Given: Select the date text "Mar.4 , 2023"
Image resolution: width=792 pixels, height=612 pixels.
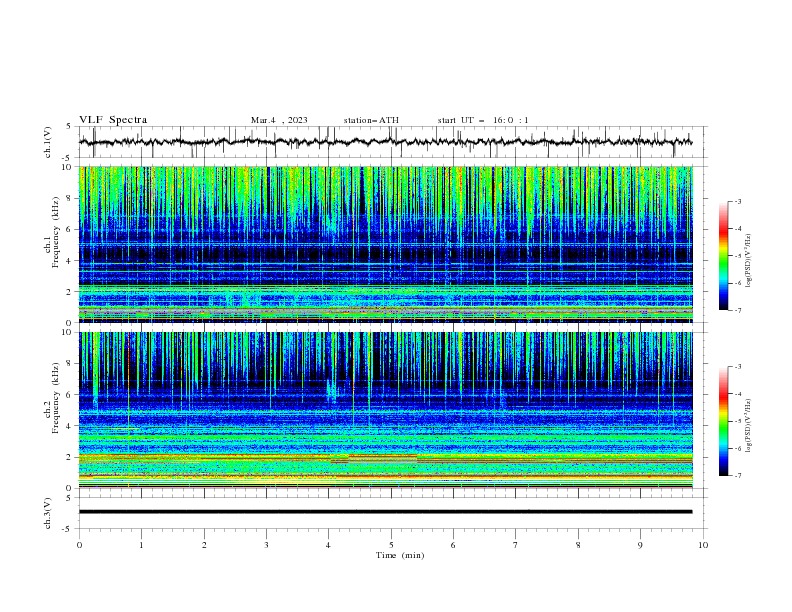Looking at the screenshot, I should point(279,120).
